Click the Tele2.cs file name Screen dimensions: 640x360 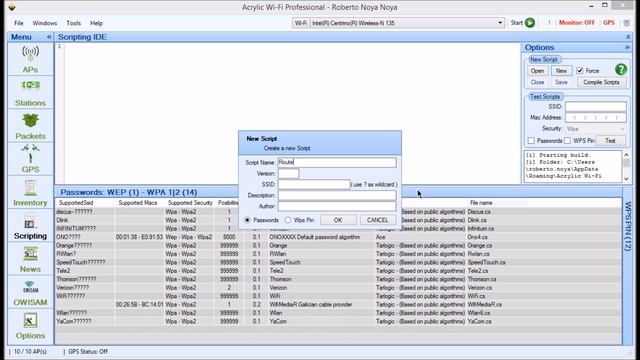pyautogui.click(x=478, y=271)
